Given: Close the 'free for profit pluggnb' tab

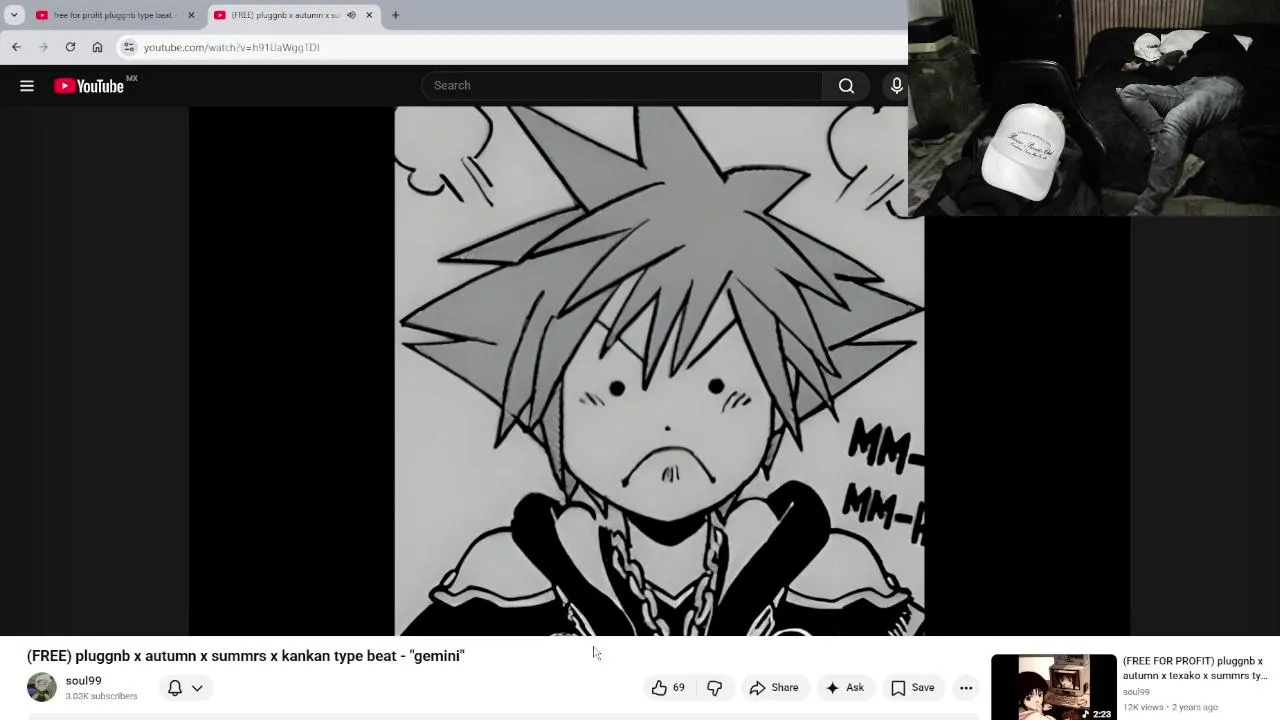Looking at the screenshot, I should [191, 15].
